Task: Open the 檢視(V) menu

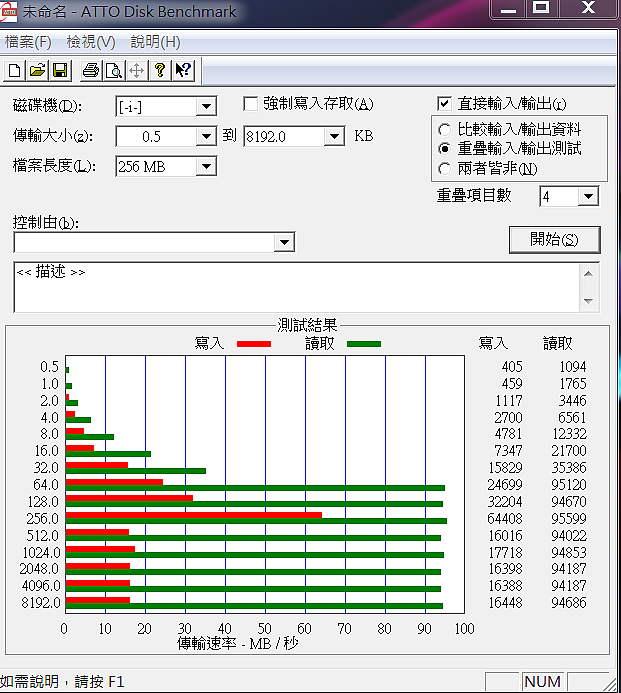Action: [91, 42]
